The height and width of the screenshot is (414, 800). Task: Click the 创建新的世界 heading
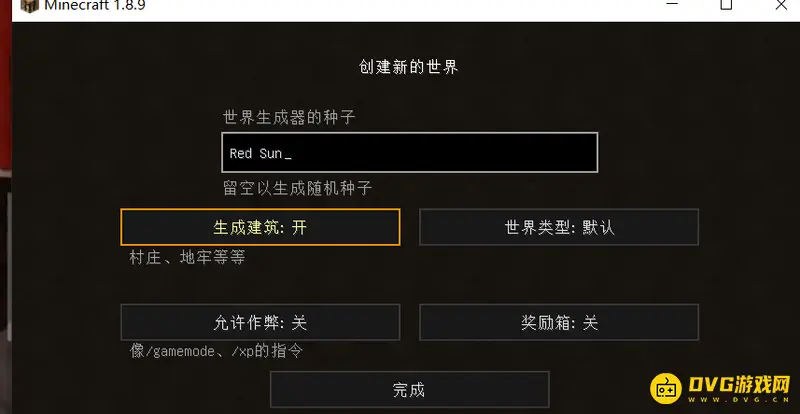click(x=409, y=67)
